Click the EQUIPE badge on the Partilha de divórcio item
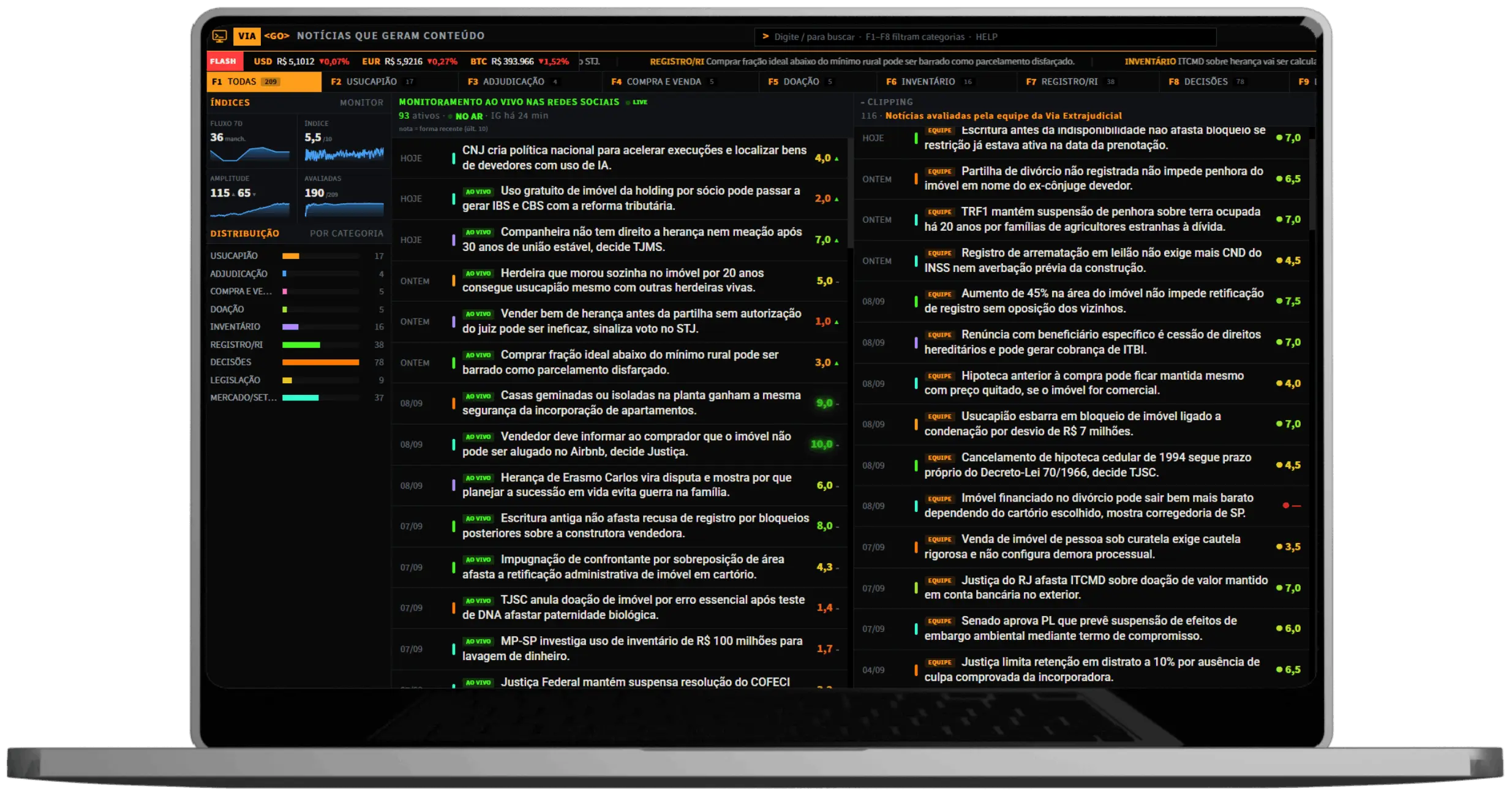This screenshot has width=1512, height=796. (x=939, y=171)
